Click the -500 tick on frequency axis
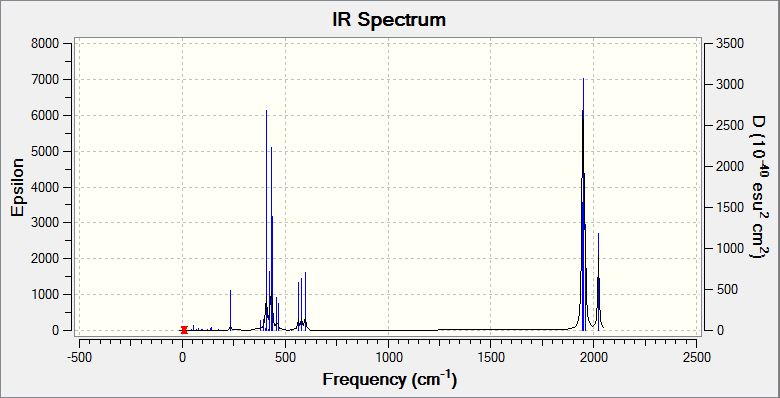The width and height of the screenshot is (780, 398). point(79,357)
